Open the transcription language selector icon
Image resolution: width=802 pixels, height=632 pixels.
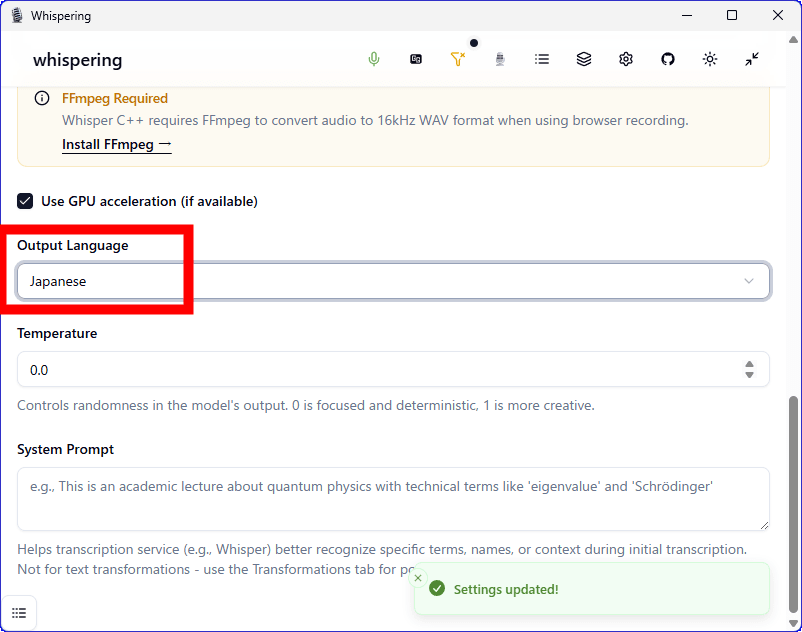click(x=416, y=59)
